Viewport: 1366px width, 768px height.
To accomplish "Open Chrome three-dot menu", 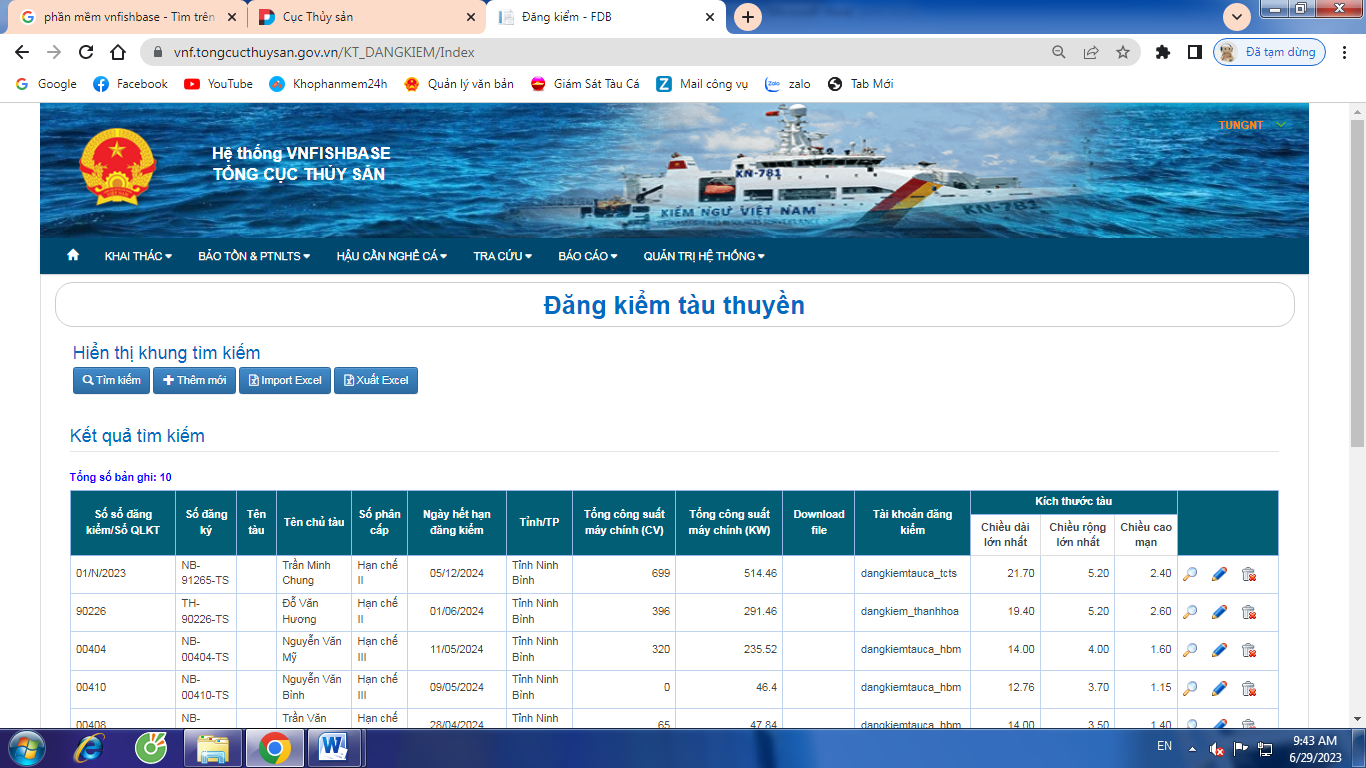I will (x=1343, y=52).
